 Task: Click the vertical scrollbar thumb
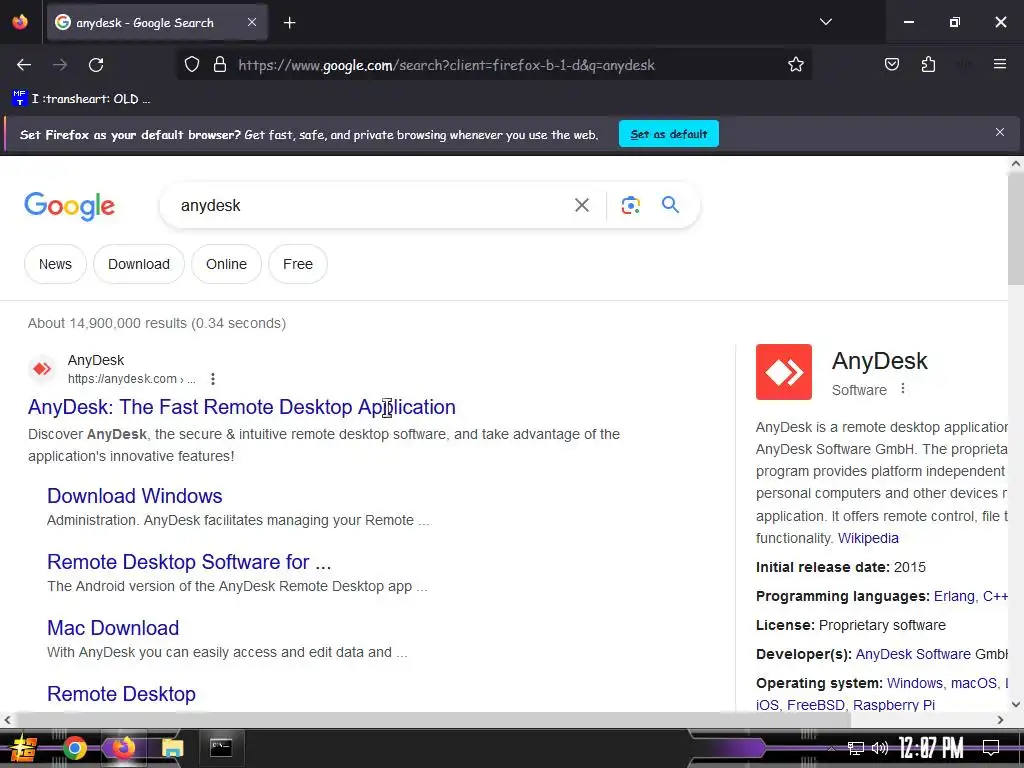click(1016, 229)
